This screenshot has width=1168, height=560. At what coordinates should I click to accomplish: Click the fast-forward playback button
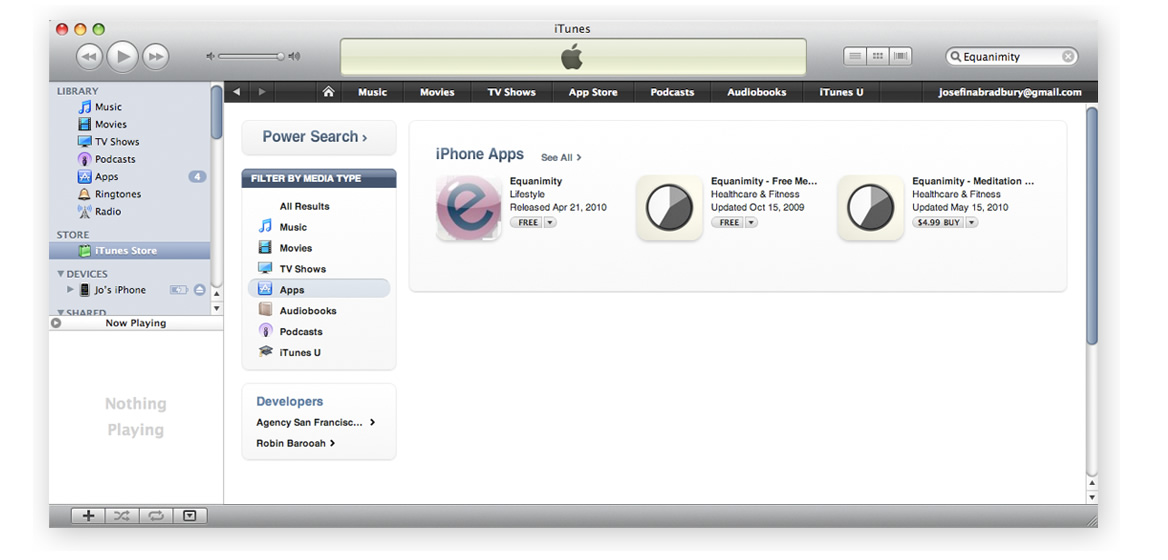click(156, 57)
